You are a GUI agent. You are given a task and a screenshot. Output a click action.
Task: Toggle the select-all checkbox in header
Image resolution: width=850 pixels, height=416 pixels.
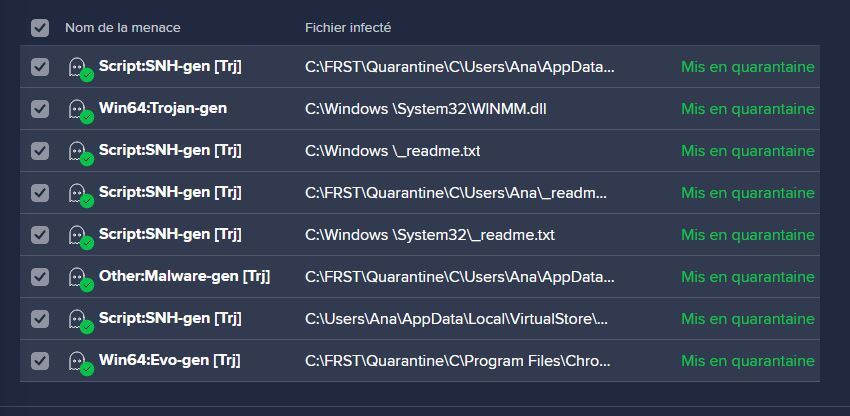point(40,28)
